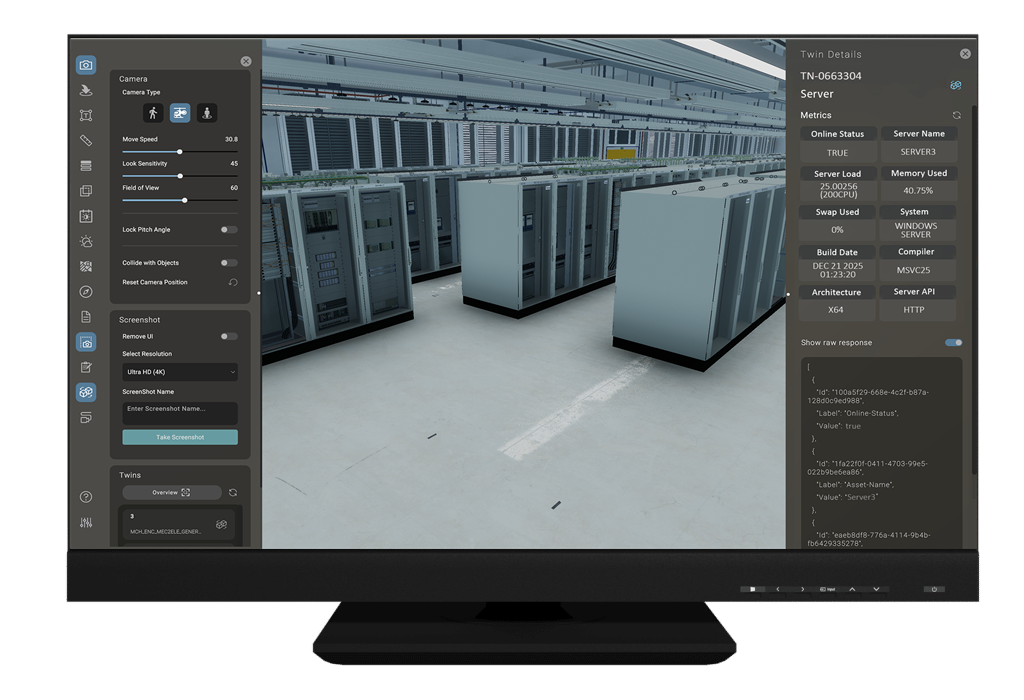
Task: Open the weather settings icon
Action: [86, 241]
